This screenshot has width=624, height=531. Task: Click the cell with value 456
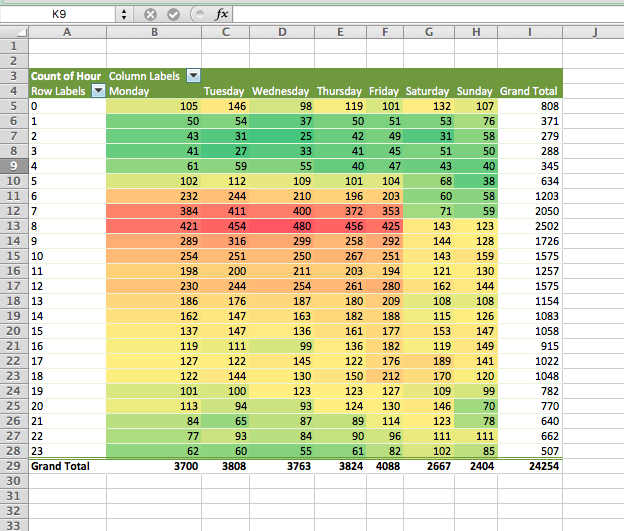coord(341,226)
